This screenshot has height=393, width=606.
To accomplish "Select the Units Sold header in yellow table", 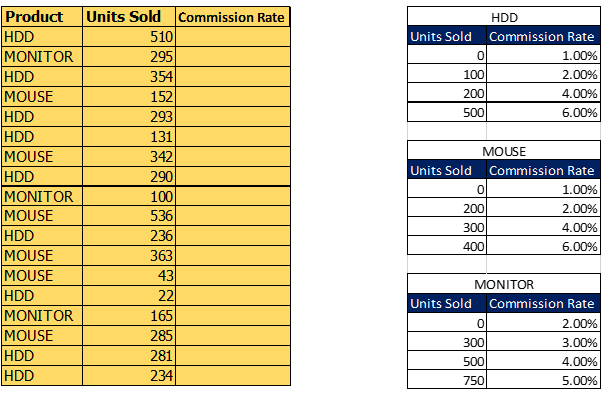I will (129, 17).
